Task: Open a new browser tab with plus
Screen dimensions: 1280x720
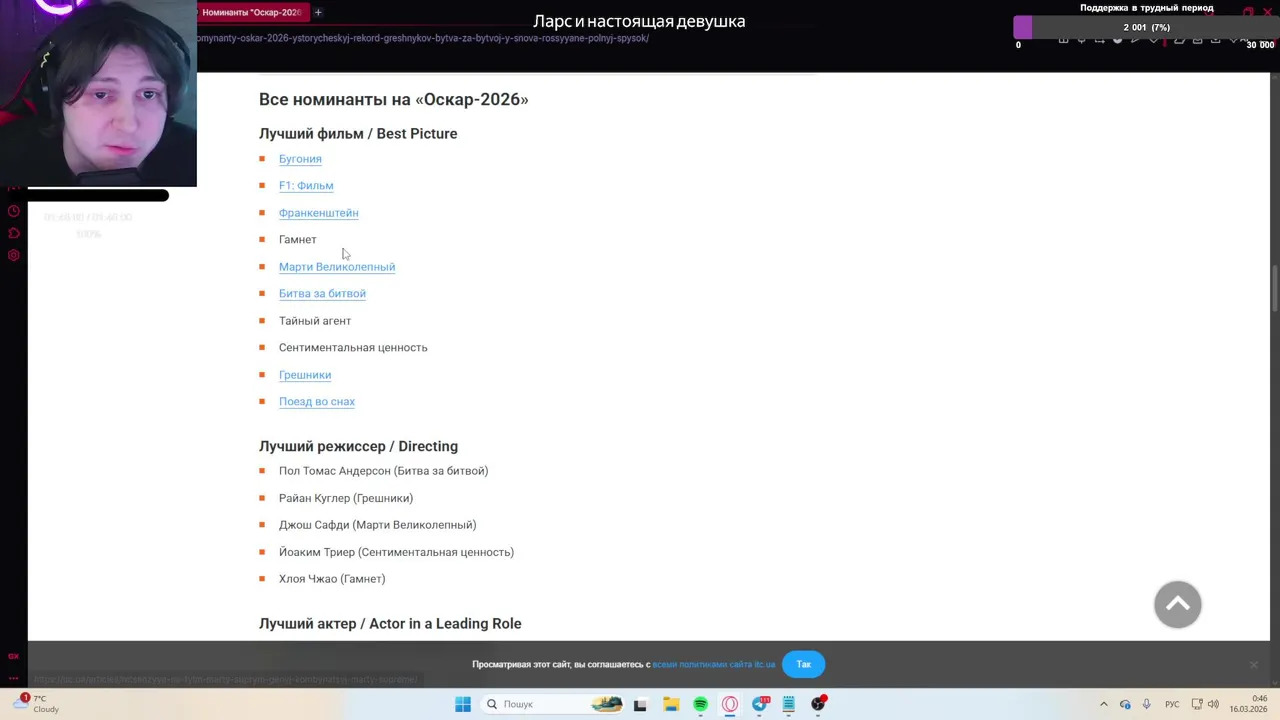Action: [x=318, y=12]
